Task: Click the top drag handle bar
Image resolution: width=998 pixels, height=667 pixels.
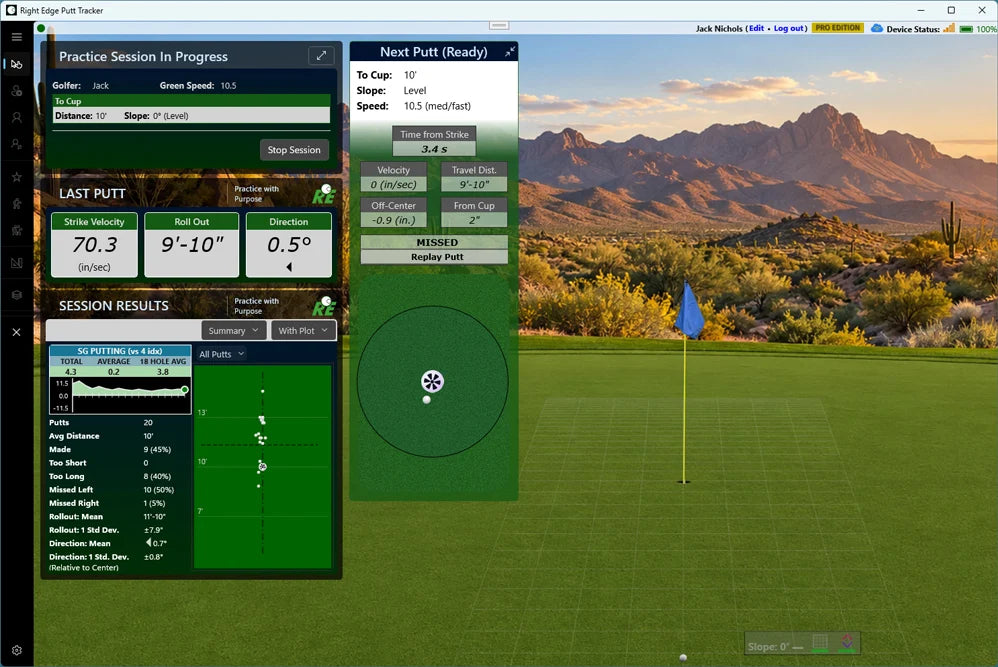Action: pos(499,25)
